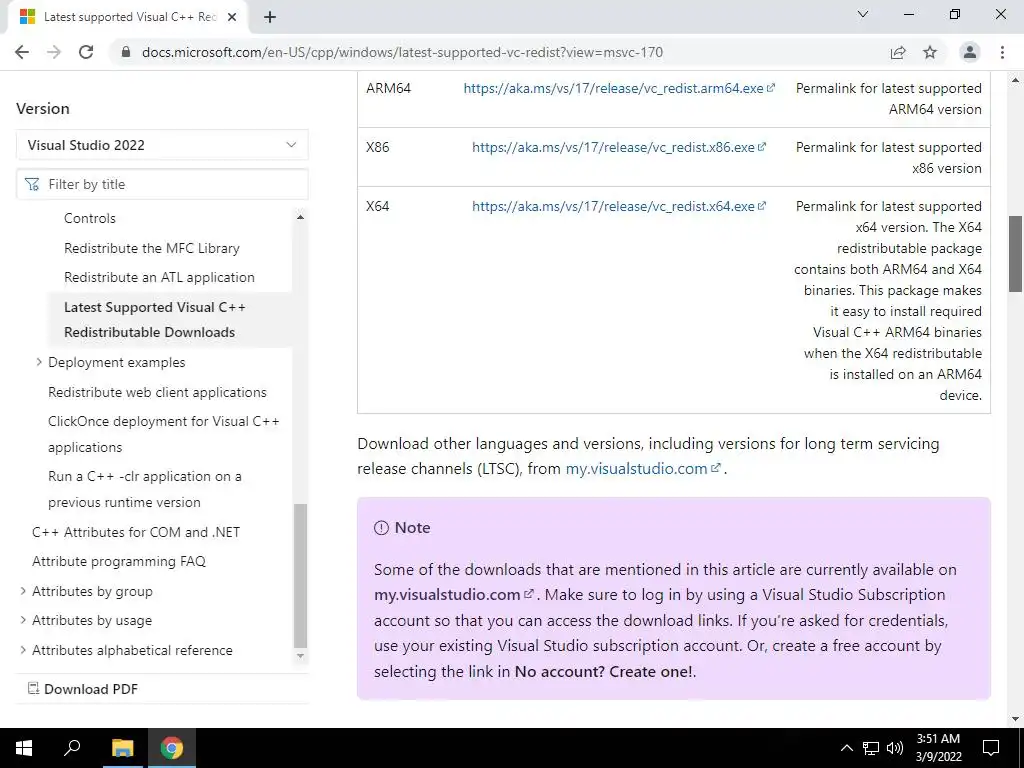Click the address bar URL
This screenshot has width=1024, height=768.
pos(402,52)
